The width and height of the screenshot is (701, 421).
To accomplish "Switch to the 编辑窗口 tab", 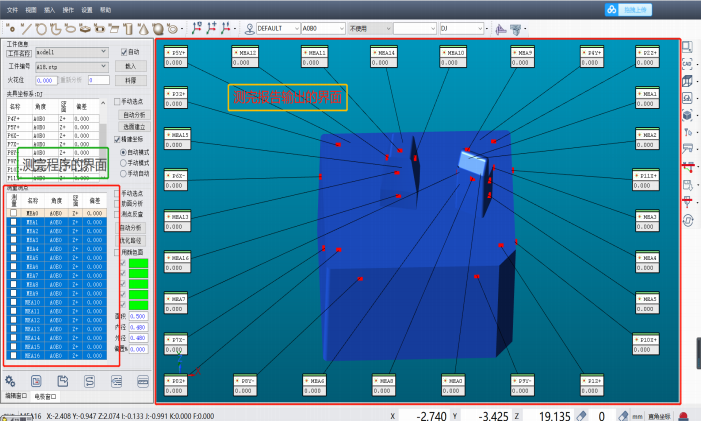I will (16, 396).
